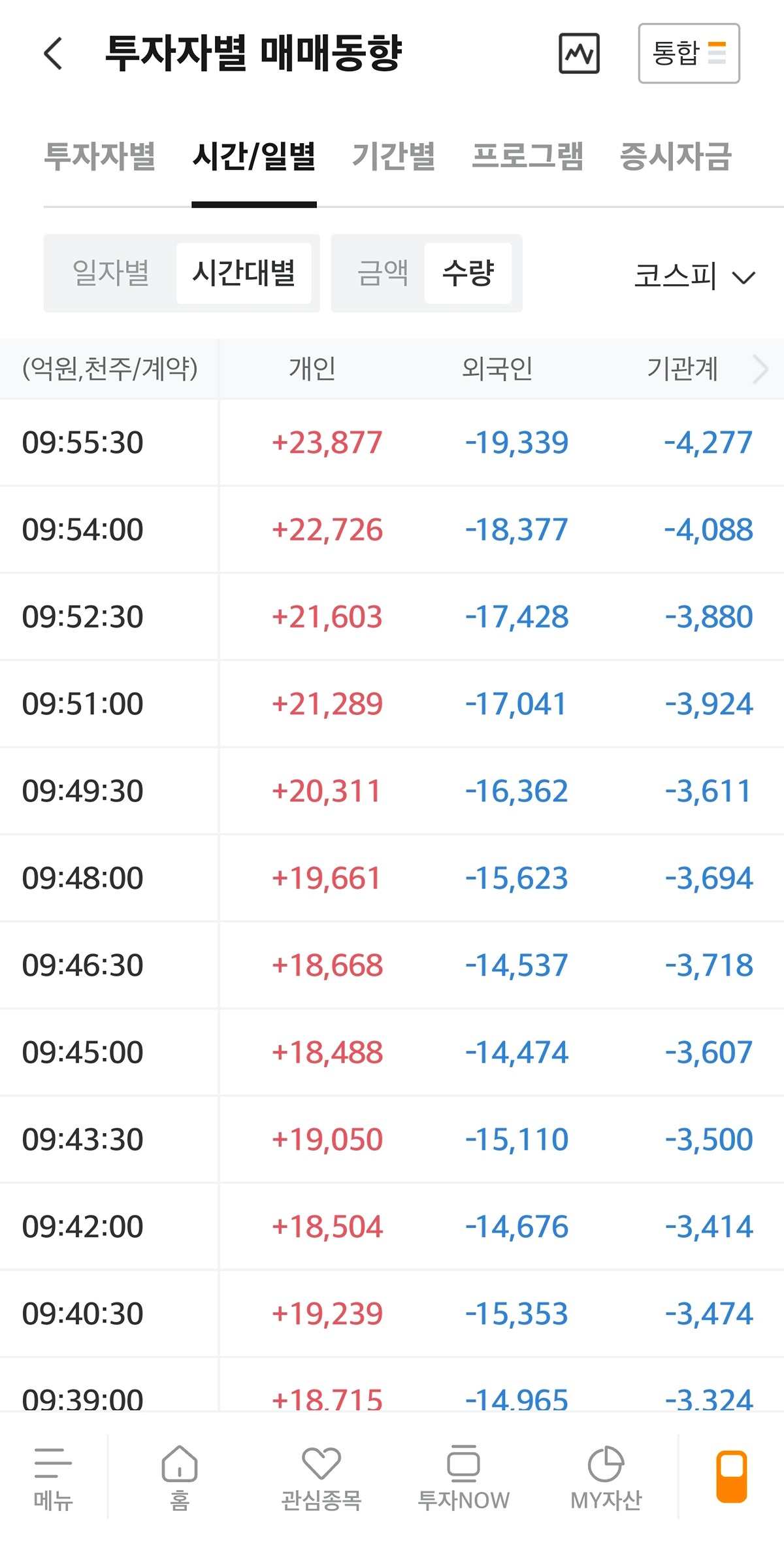Switch to 투자자별 tab
The width and height of the screenshot is (784, 1541).
[x=100, y=157]
